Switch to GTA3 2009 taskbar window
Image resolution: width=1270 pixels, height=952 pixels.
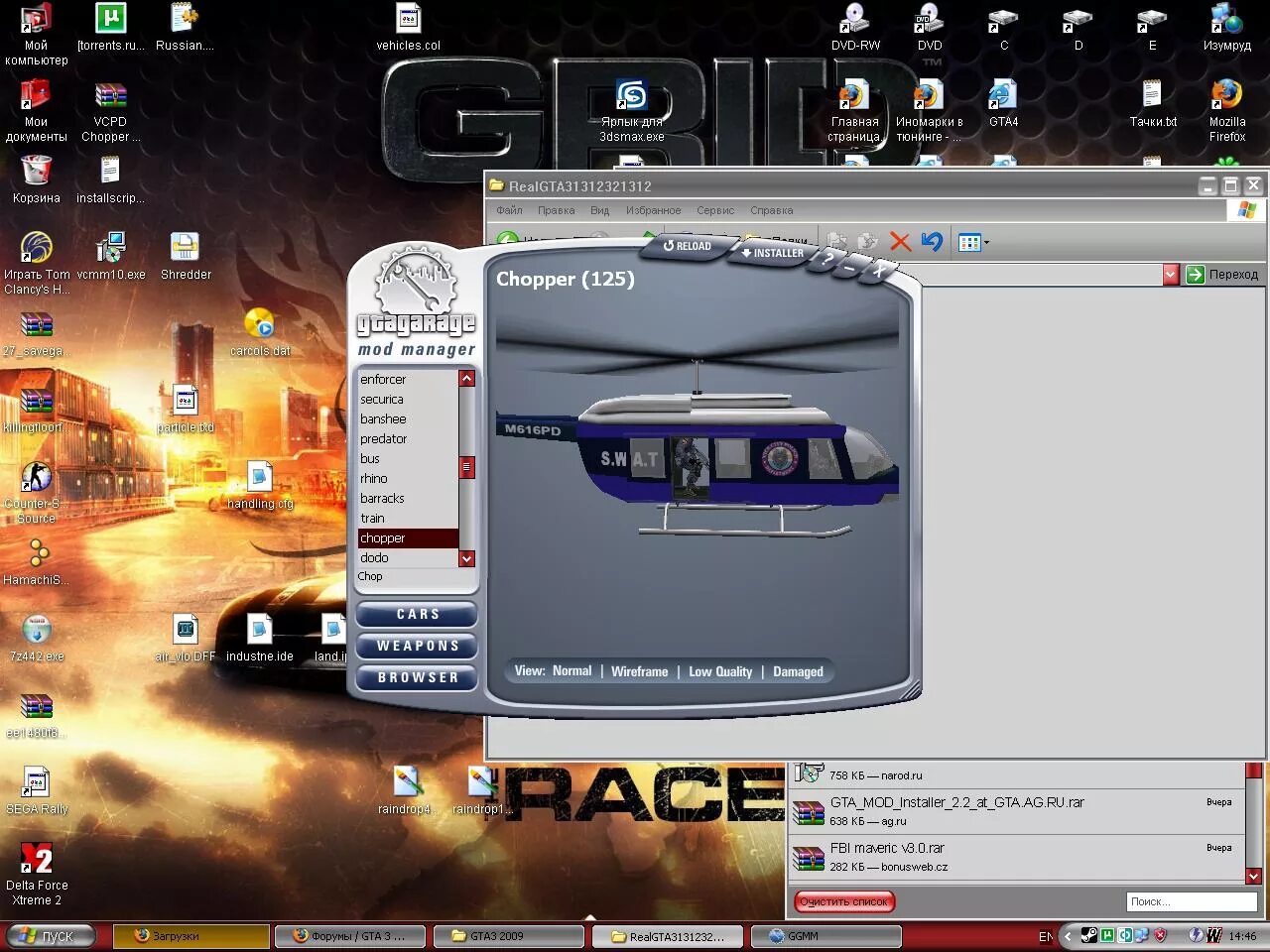coord(509,936)
